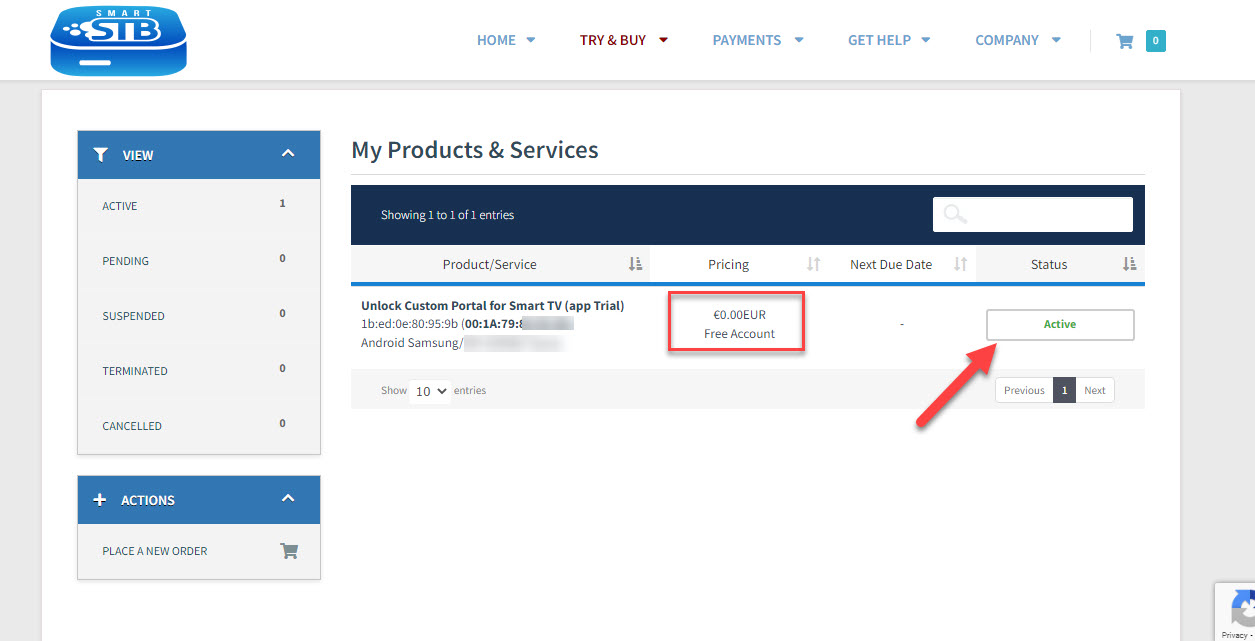Open the shopping cart icon in header

(1125, 41)
